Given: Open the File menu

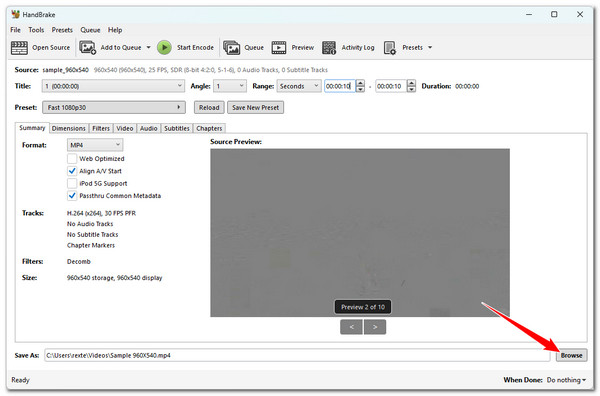Looking at the screenshot, I should 16,30.
